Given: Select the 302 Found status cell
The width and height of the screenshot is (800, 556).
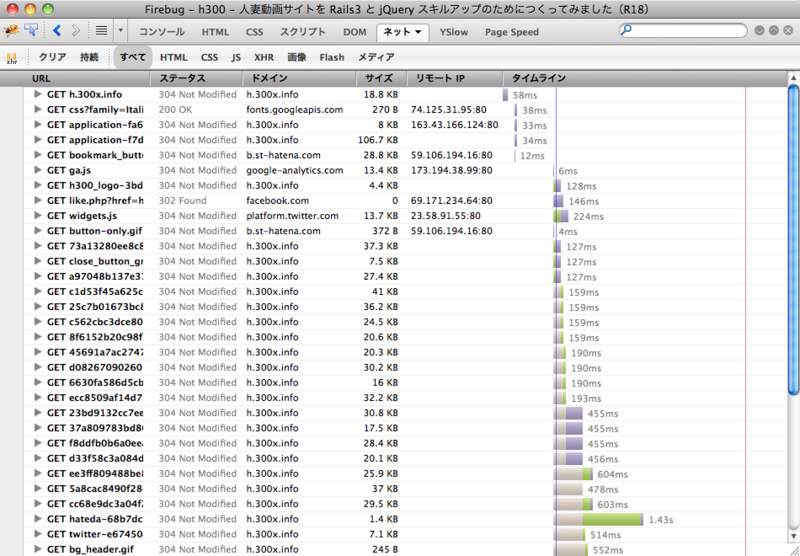Looking at the screenshot, I should [182, 200].
